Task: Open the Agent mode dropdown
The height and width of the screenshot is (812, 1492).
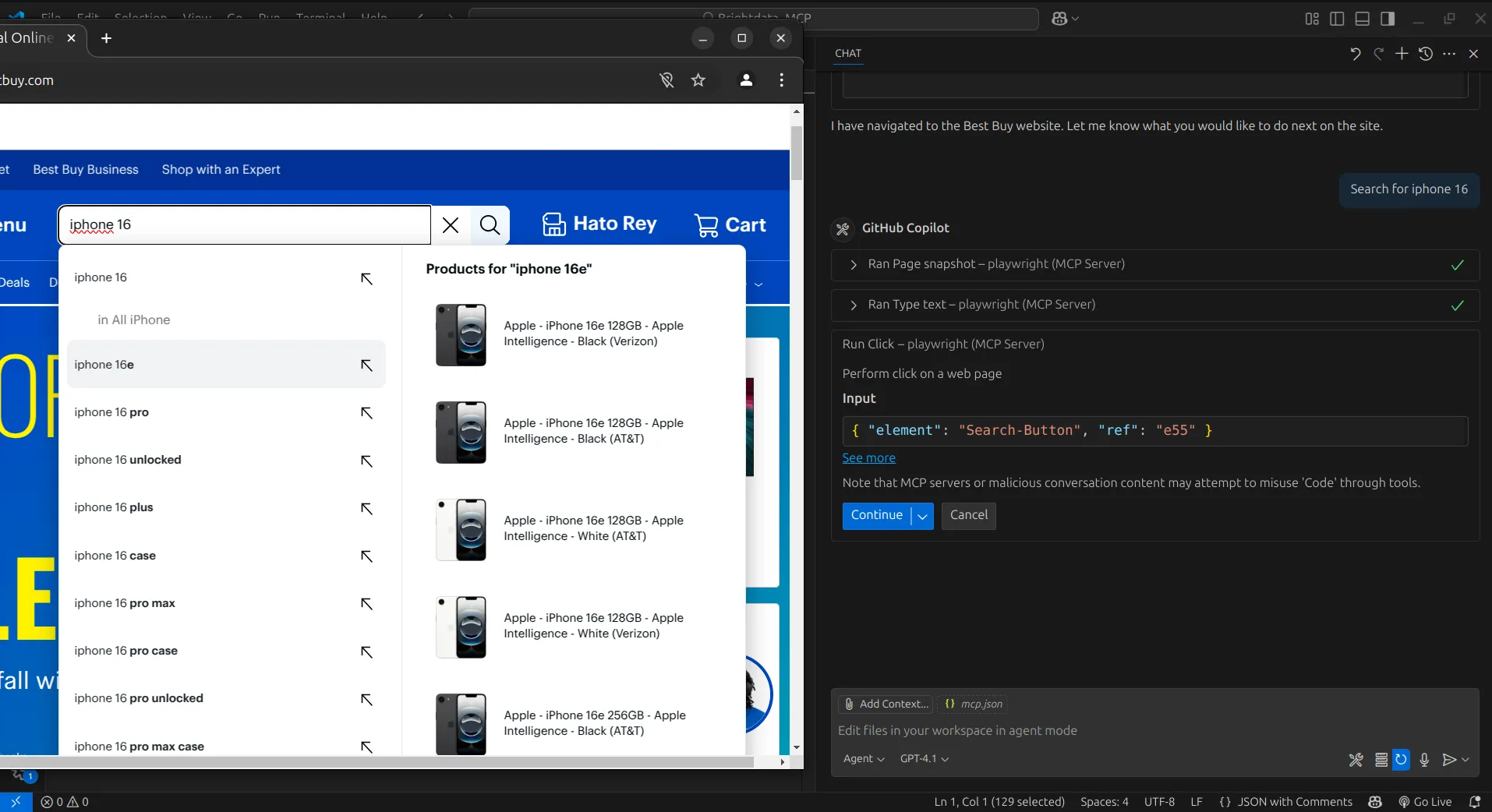Action: 864,758
